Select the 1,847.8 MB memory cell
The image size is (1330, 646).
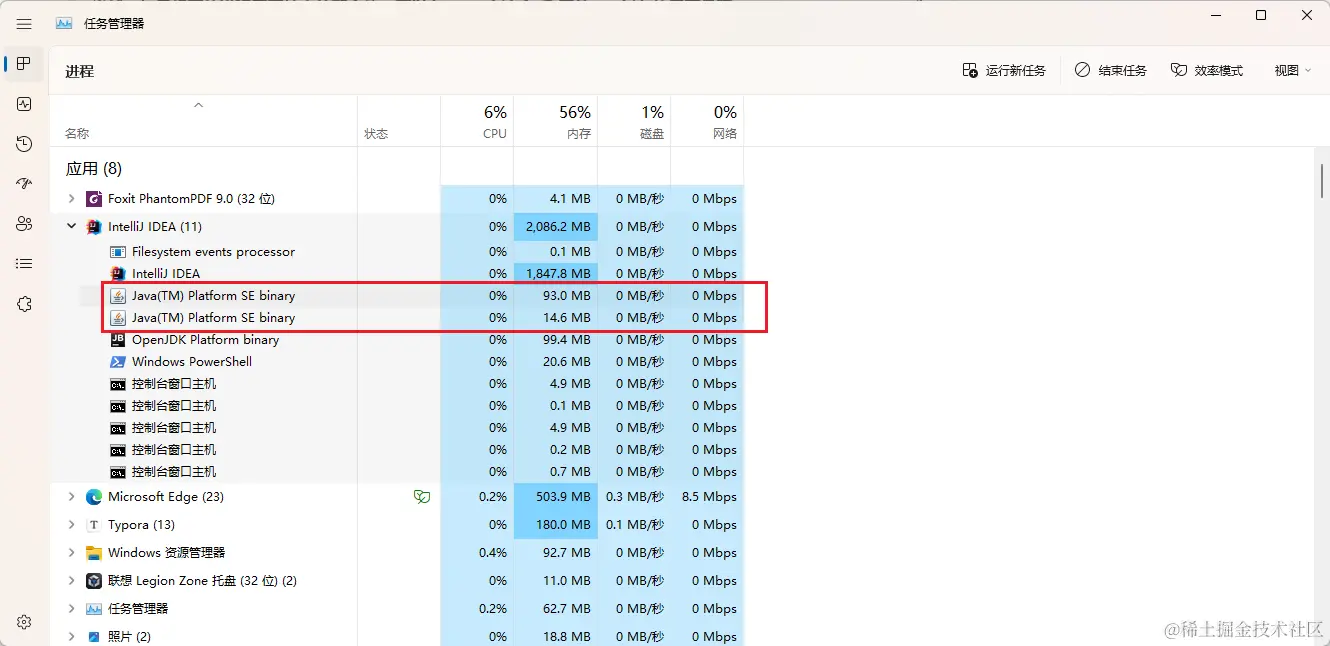(555, 274)
